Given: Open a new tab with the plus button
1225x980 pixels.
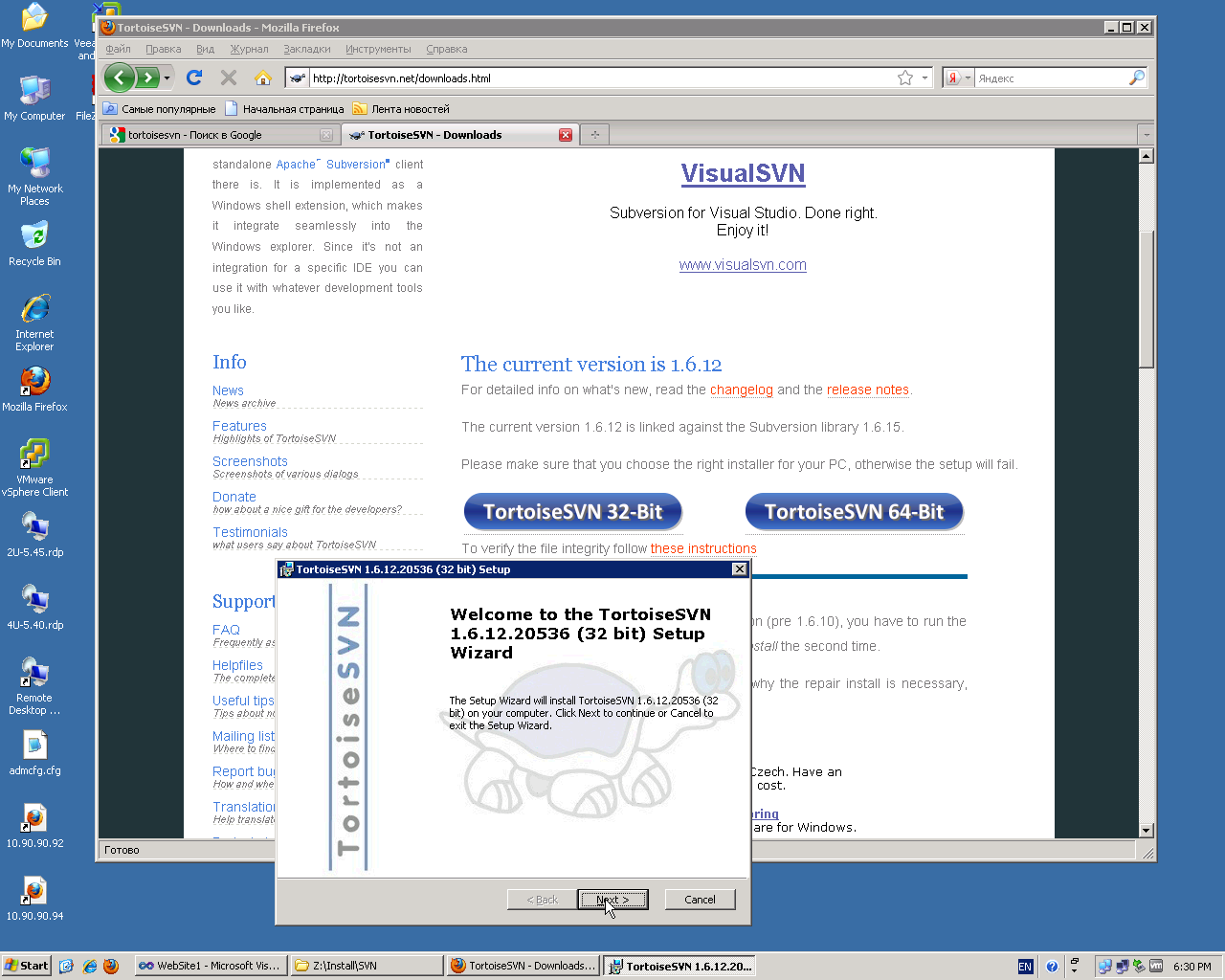Looking at the screenshot, I should point(594,135).
